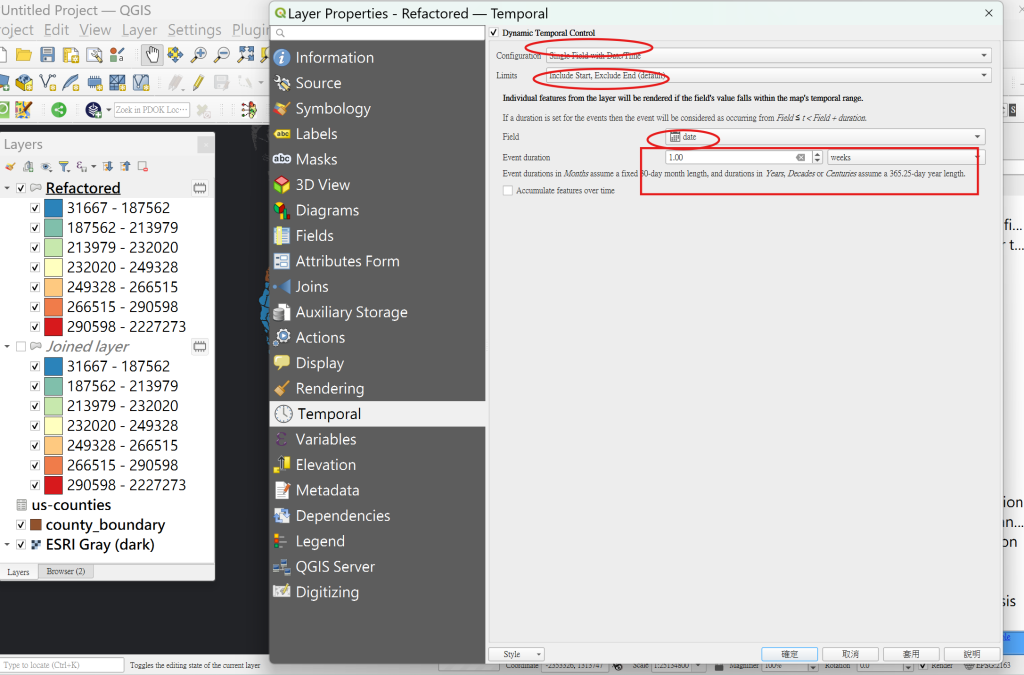Toggle ESRI Gray (dark) layer checkbox
The image size is (1024, 675).
point(21,544)
